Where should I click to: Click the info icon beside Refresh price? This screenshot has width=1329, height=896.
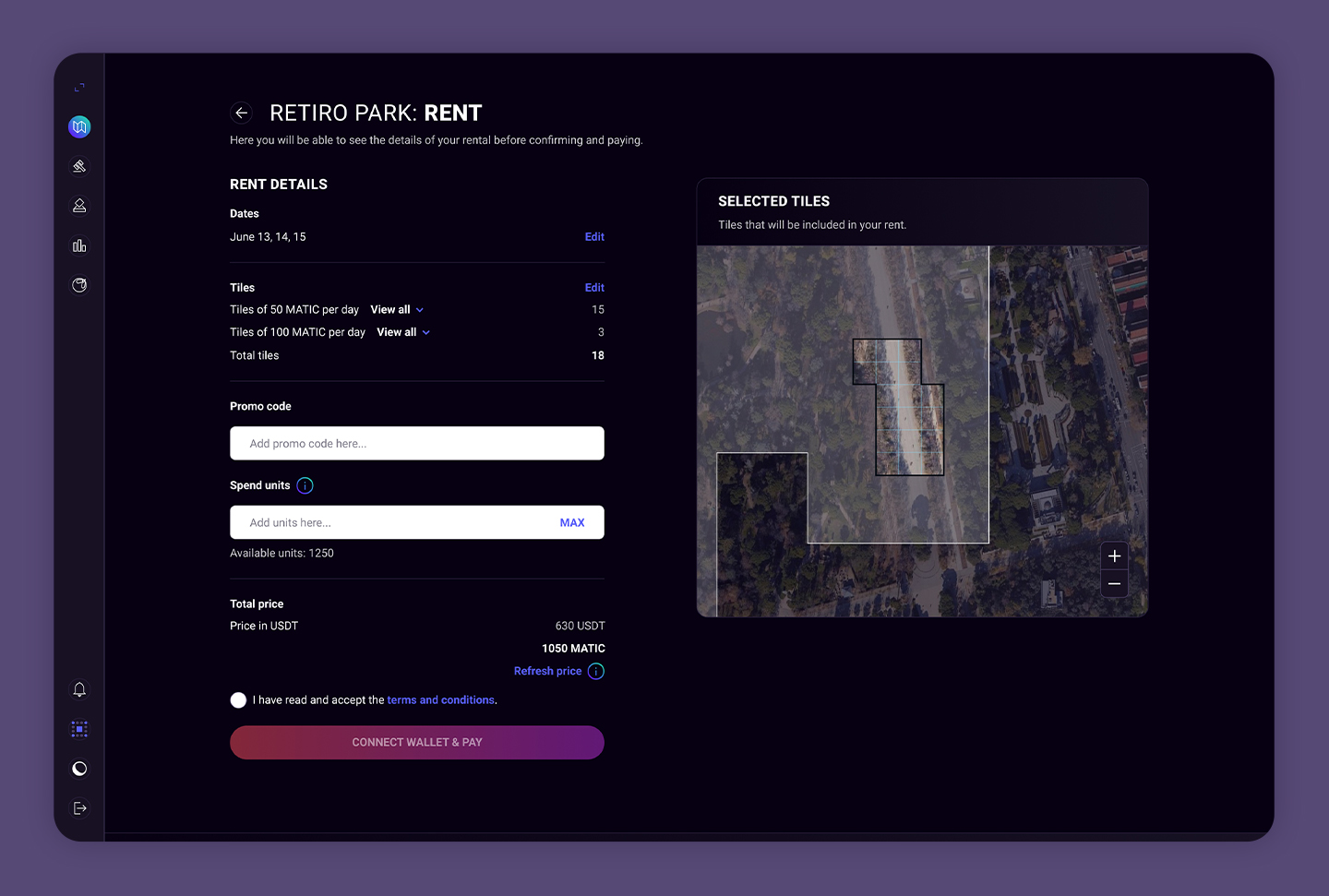[596, 671]
